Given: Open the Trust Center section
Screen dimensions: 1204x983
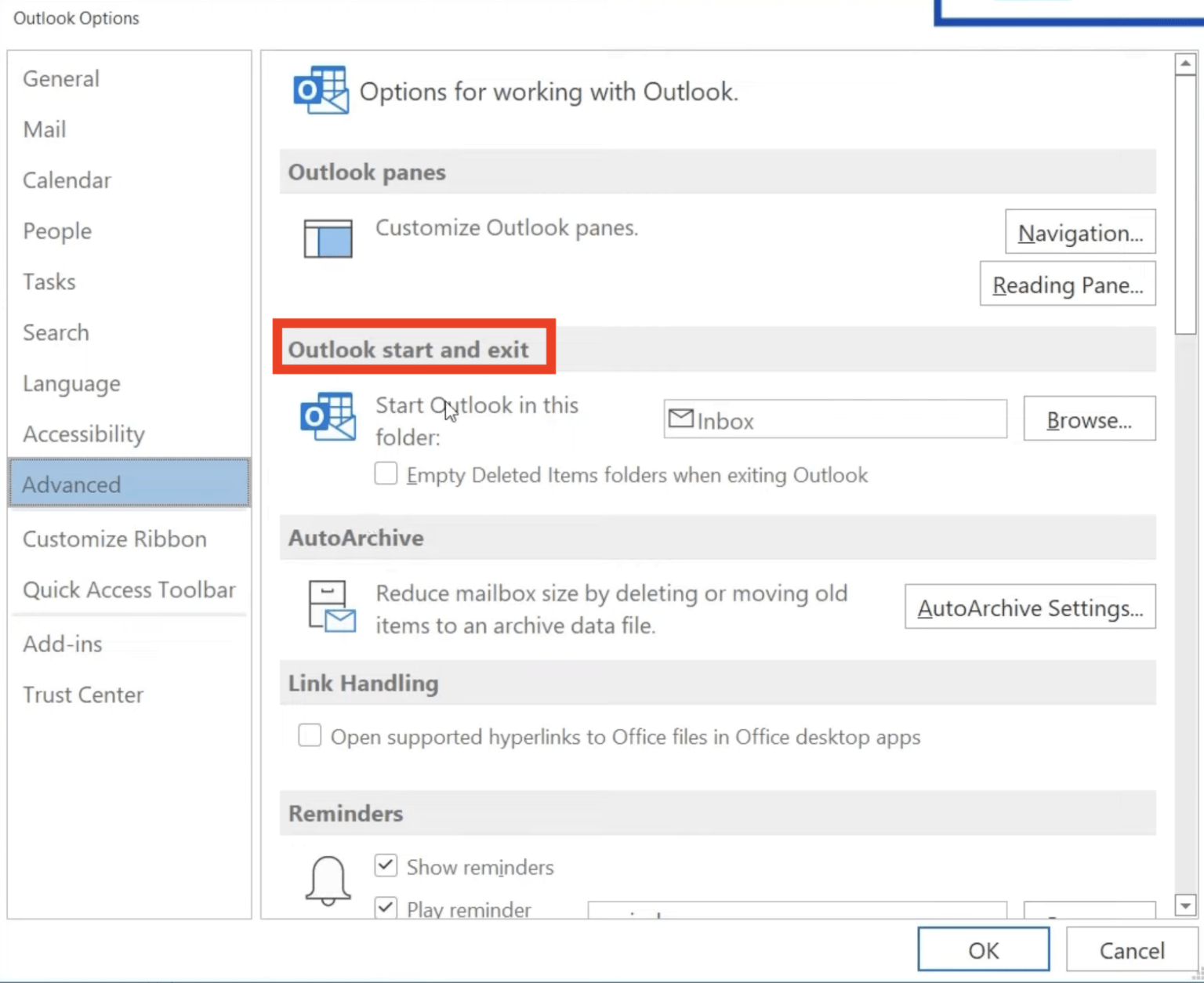Looking at the screenshot, I should (x=83, y=695).
